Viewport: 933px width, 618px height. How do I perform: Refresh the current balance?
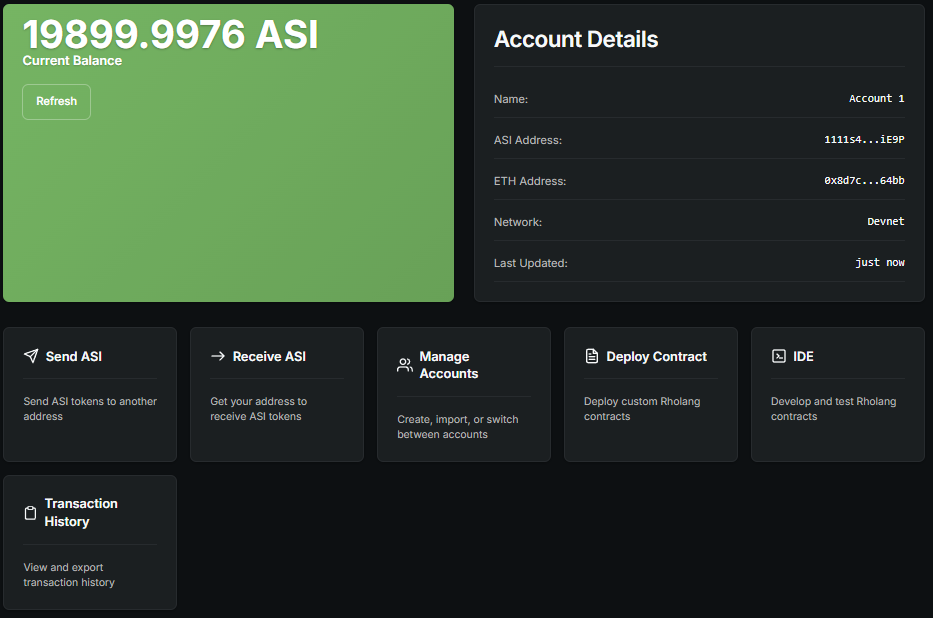click(56, 101)
